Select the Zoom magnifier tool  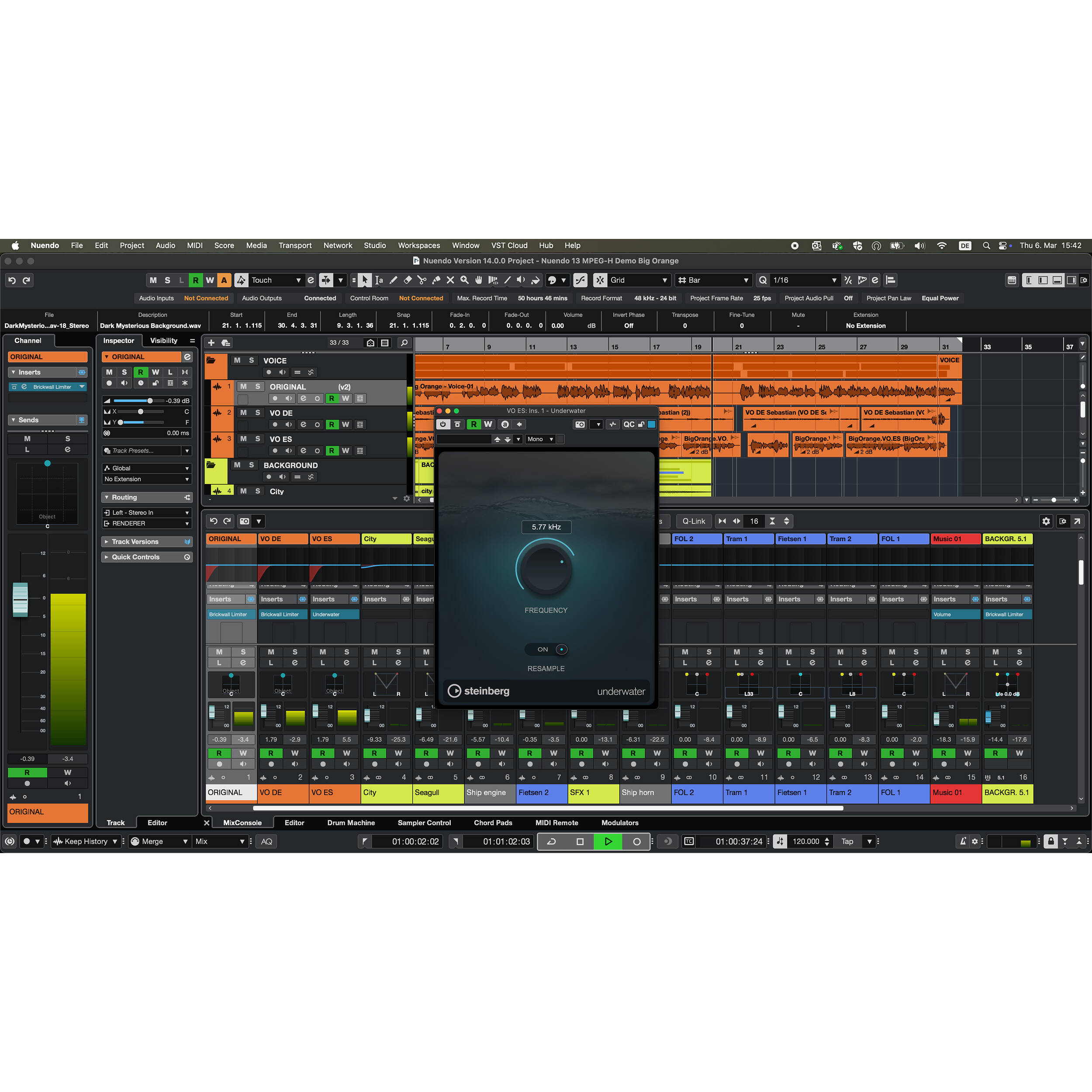pos(465,280)
